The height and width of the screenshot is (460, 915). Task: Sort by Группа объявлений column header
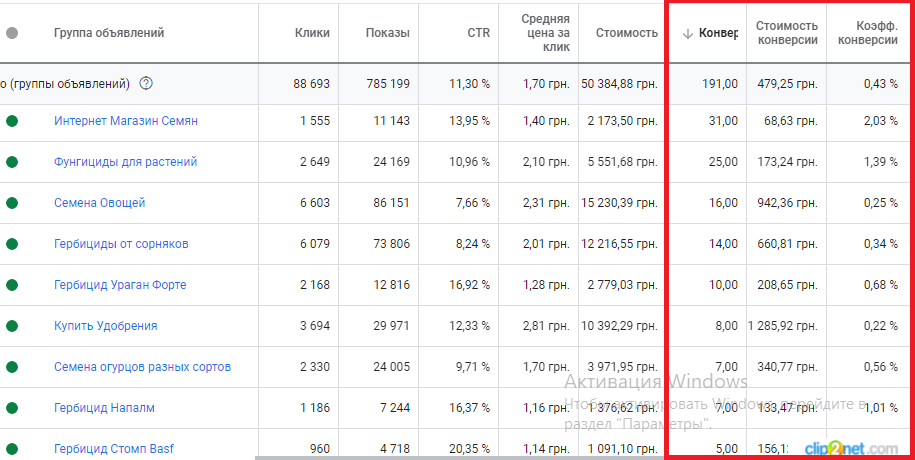tap(109, 33)
